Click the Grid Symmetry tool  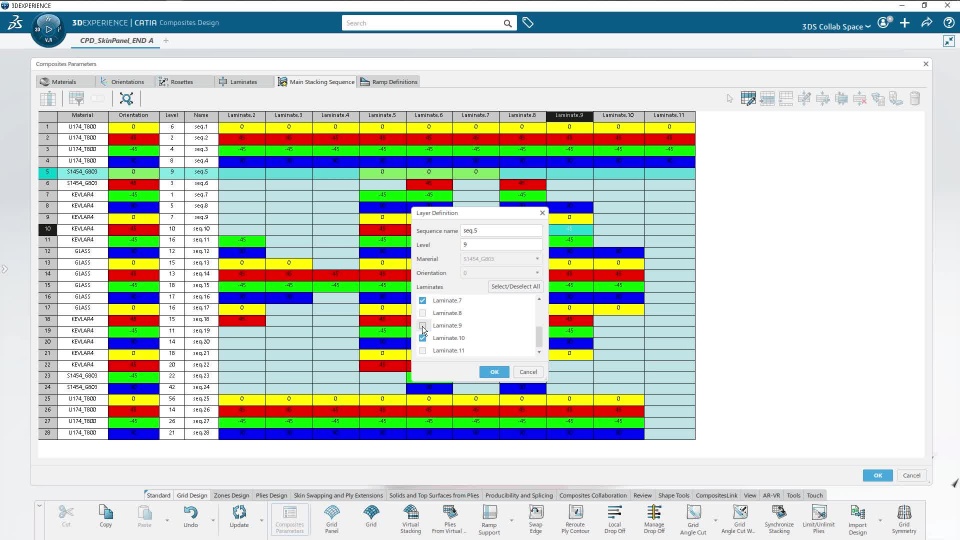904,519
